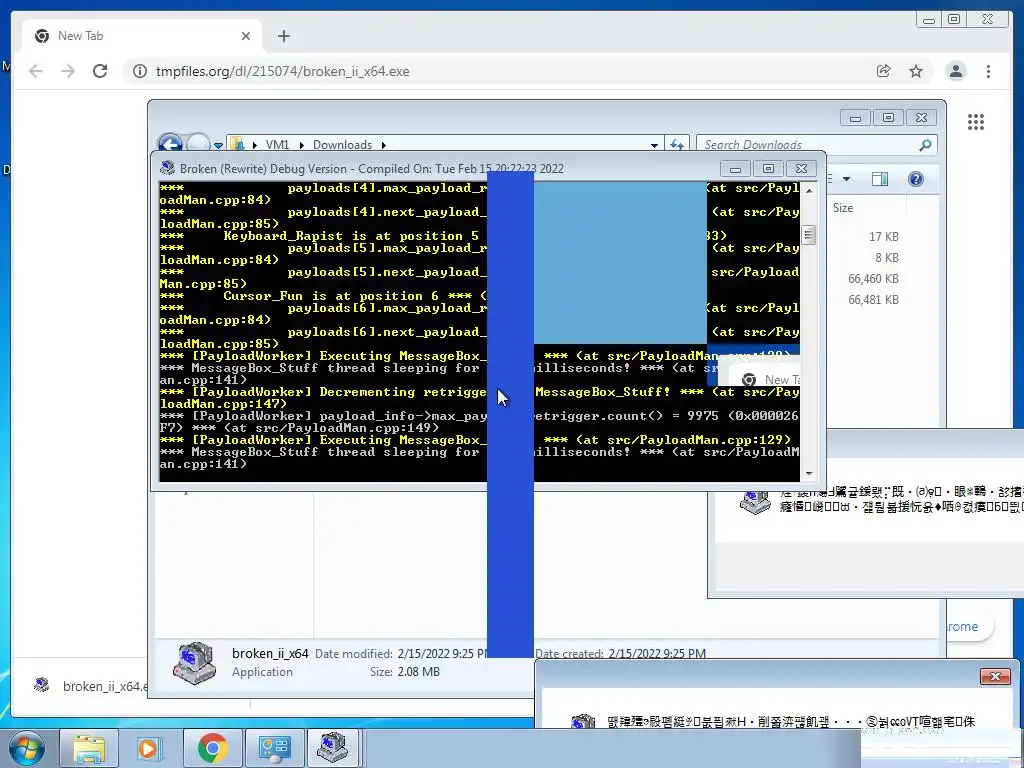Image resolution: width=1024 pixels, height=768 pixels.
Task: Click the Downloads breadcrumb in Explorer
Action: tap(342, 145)
